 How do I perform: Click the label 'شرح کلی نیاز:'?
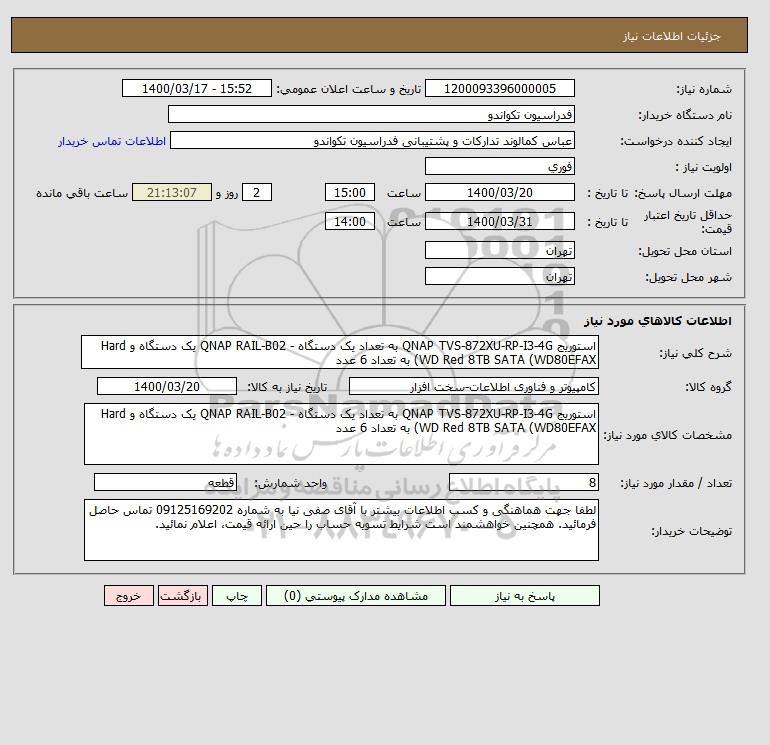pos(695,354)
